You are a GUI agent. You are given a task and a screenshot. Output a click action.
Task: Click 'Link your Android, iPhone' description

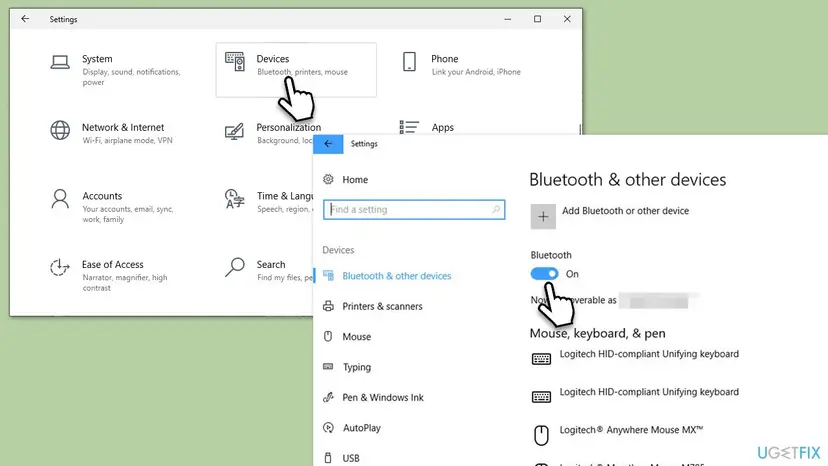tap(476, 72)
